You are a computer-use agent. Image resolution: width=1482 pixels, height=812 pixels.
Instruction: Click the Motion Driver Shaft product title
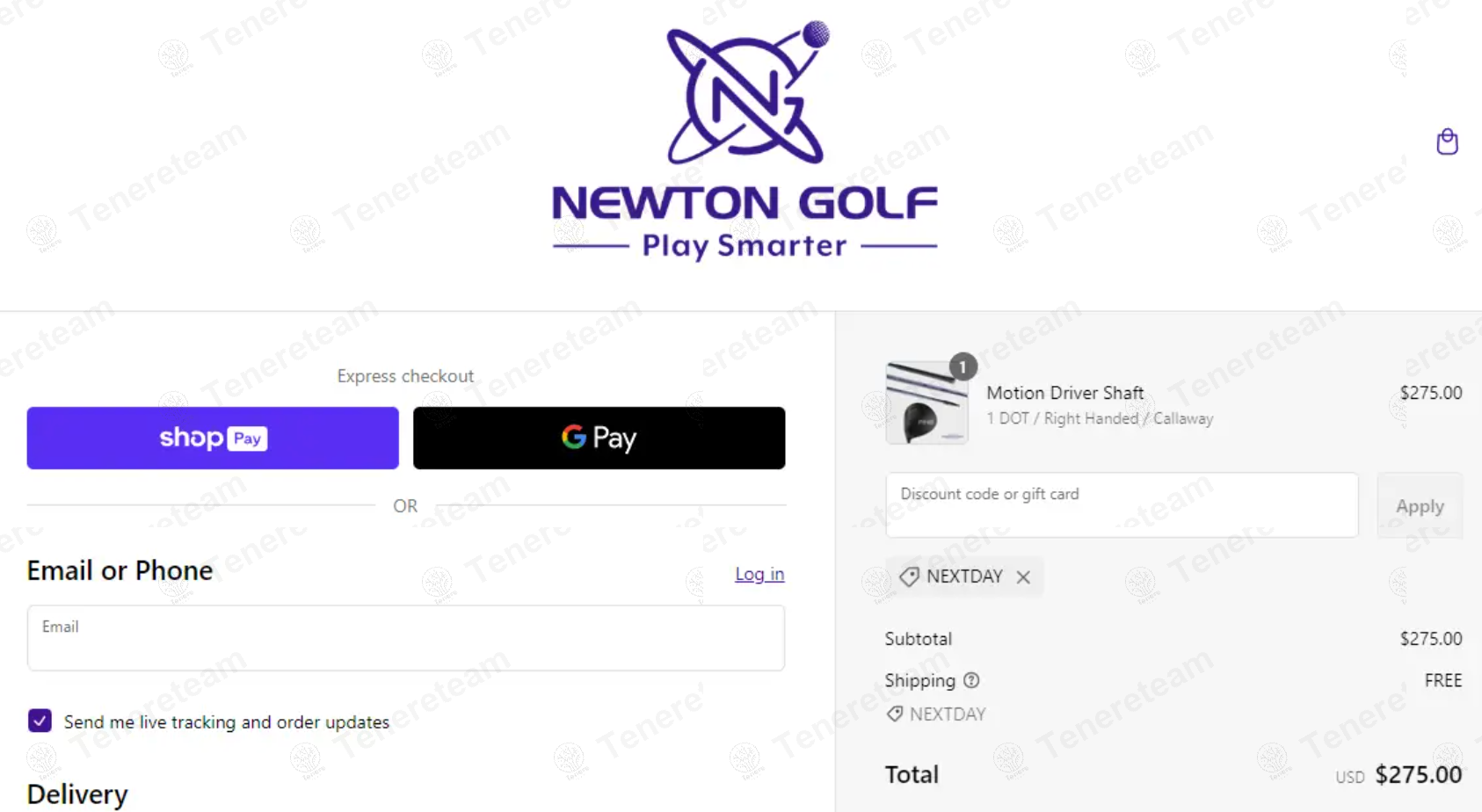point(1064,393)
